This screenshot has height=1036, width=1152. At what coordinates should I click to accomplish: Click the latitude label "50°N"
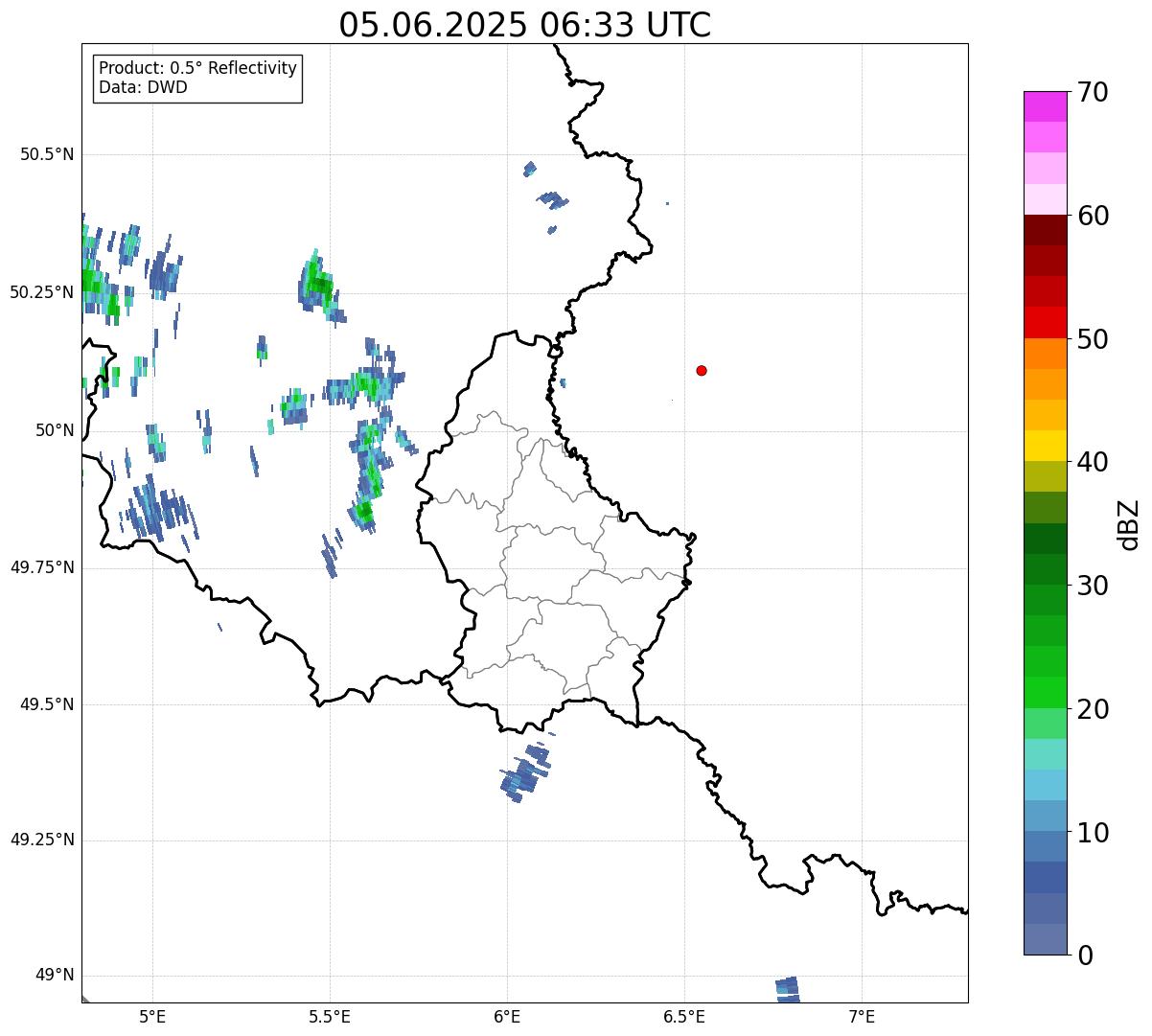tap(55, 430)
